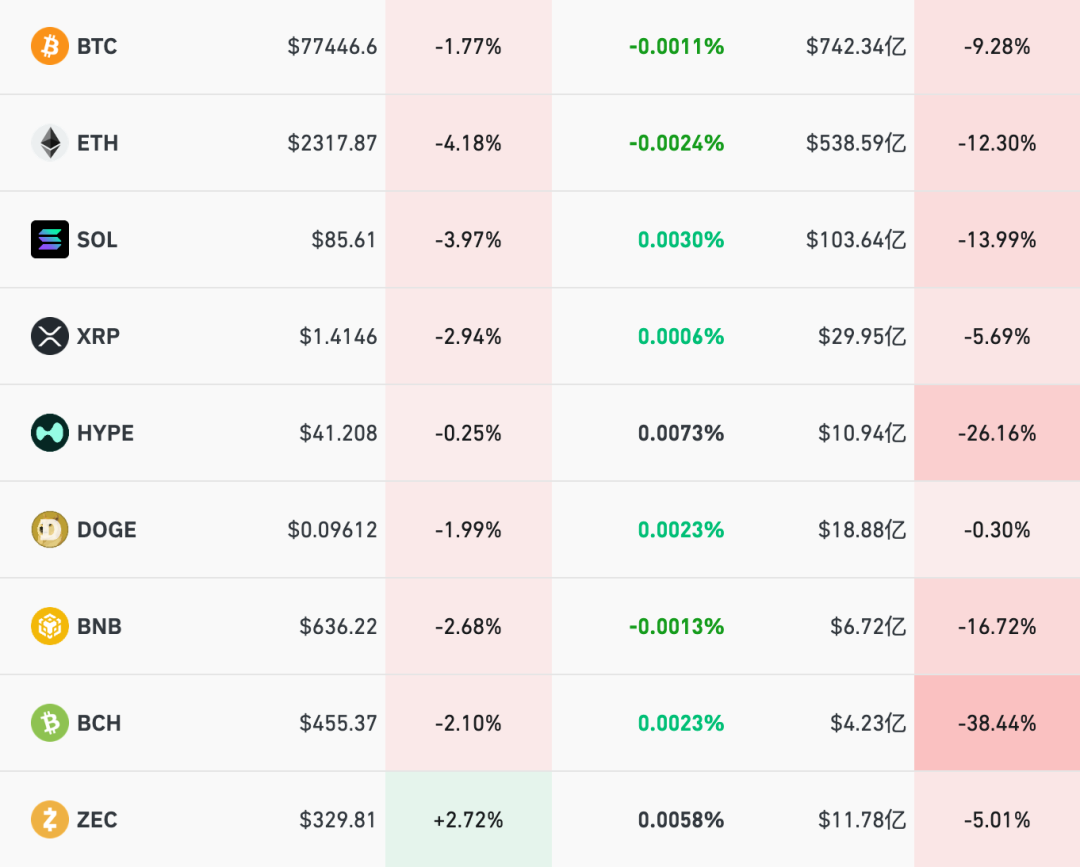Select the HYPE ticker name
This screenshot has width=1080, height=867.
pyautogui.click(x=105, y=433)
